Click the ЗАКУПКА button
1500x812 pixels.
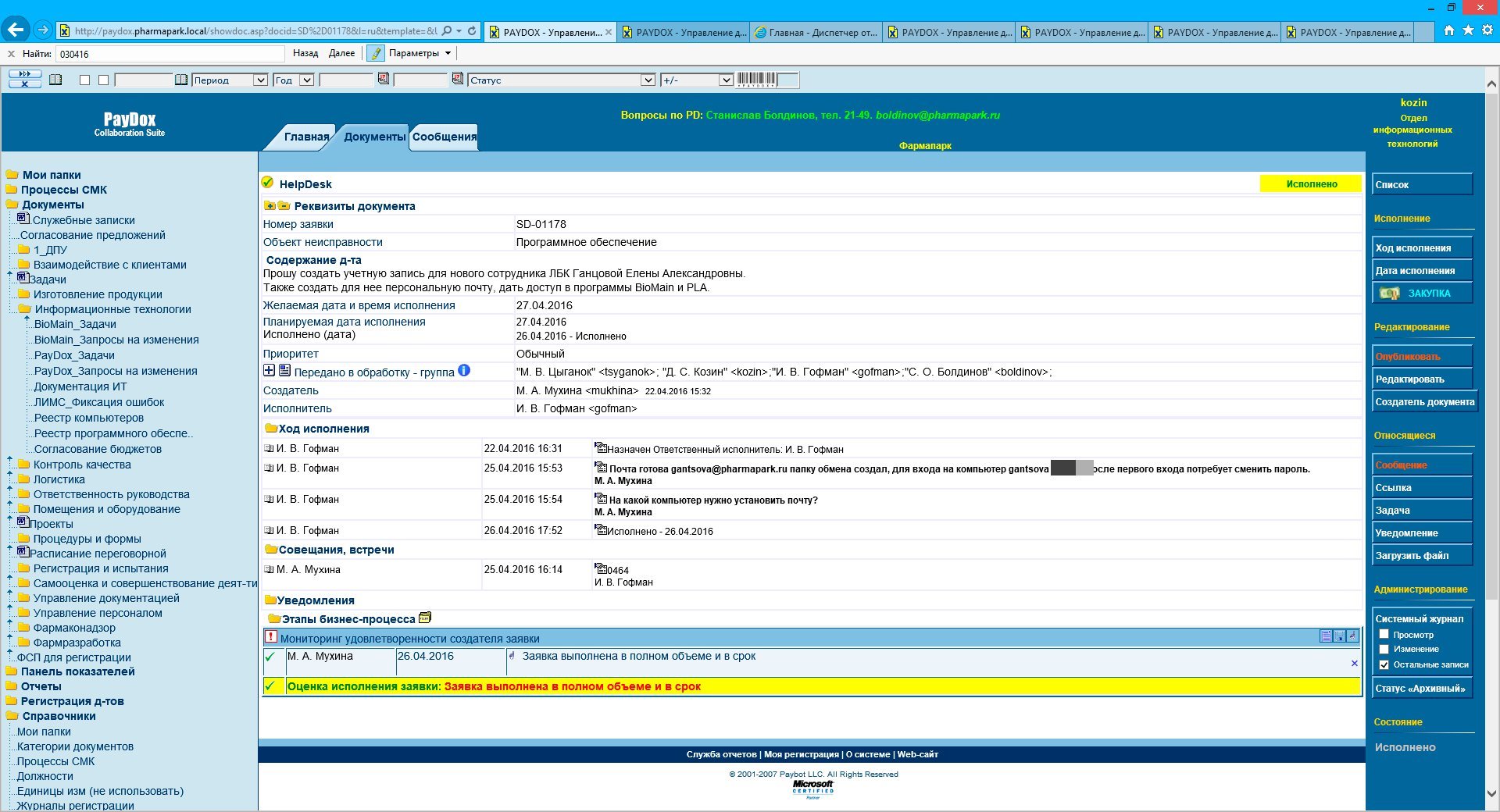tap(1422, 293)
